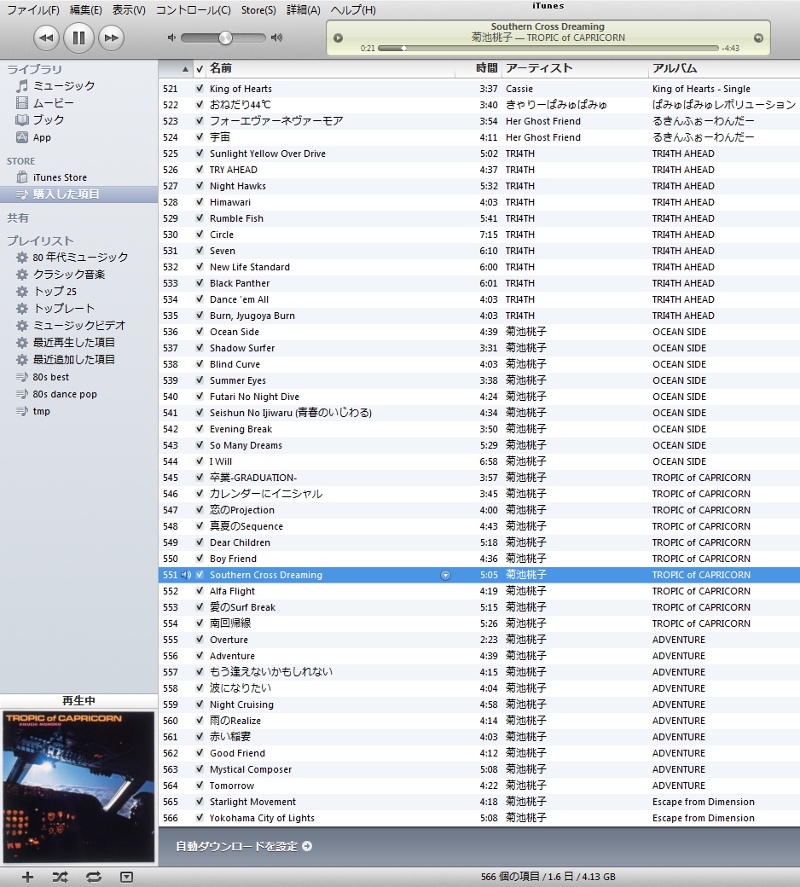Open ヘルプ(H) menu
Screen dimensions: 800x887
[352, 10]
